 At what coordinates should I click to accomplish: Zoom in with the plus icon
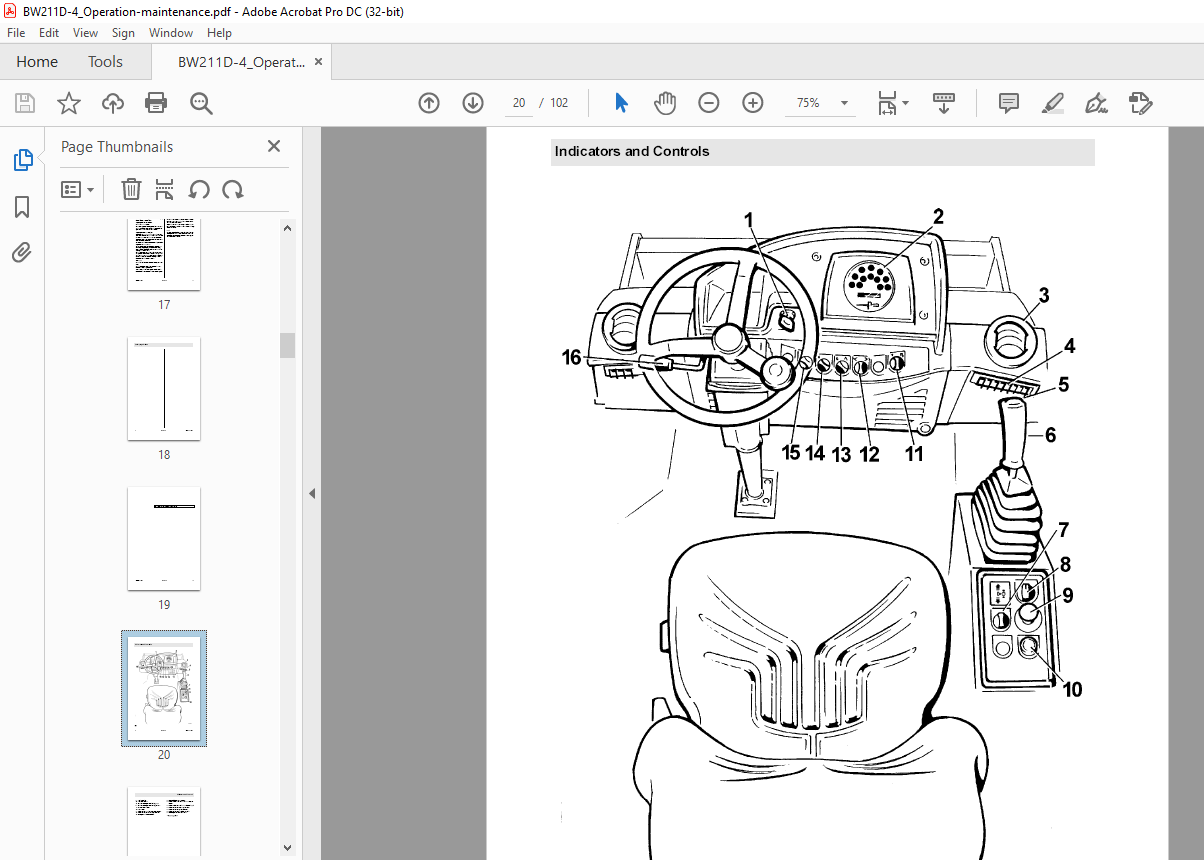coord(753,103)
